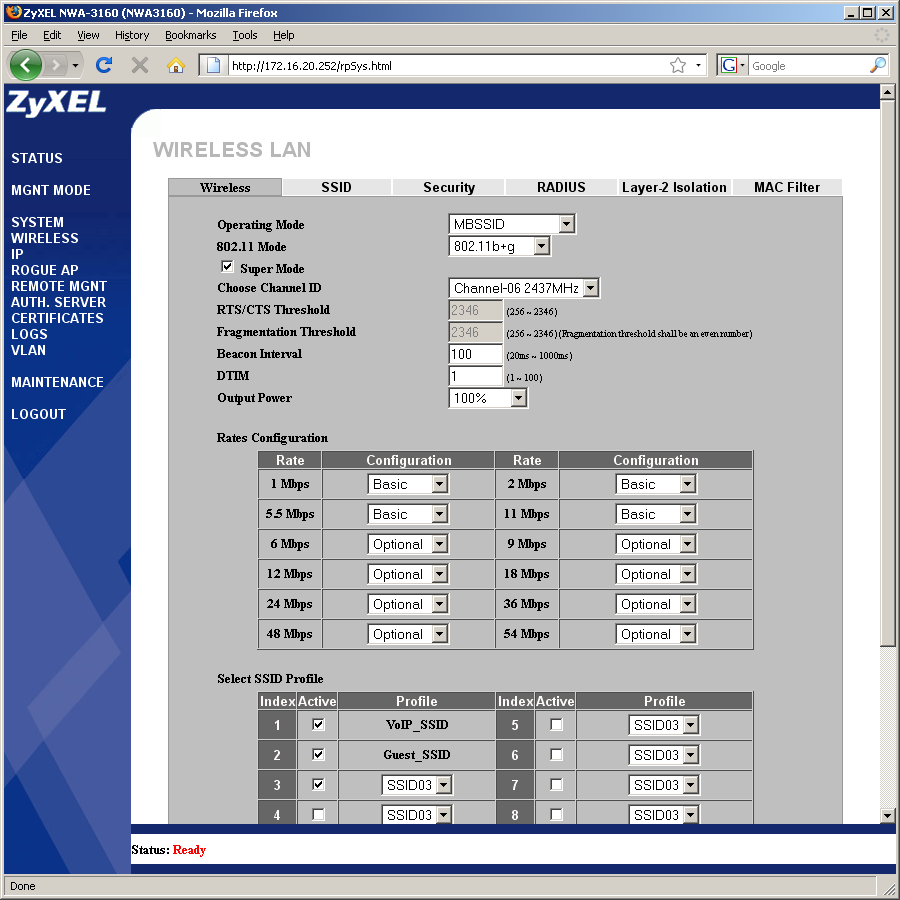Uncheck the Super Mode checkbox
This screenshot has height=900, width=900.
pyautogui.click(x=227, y=267)
